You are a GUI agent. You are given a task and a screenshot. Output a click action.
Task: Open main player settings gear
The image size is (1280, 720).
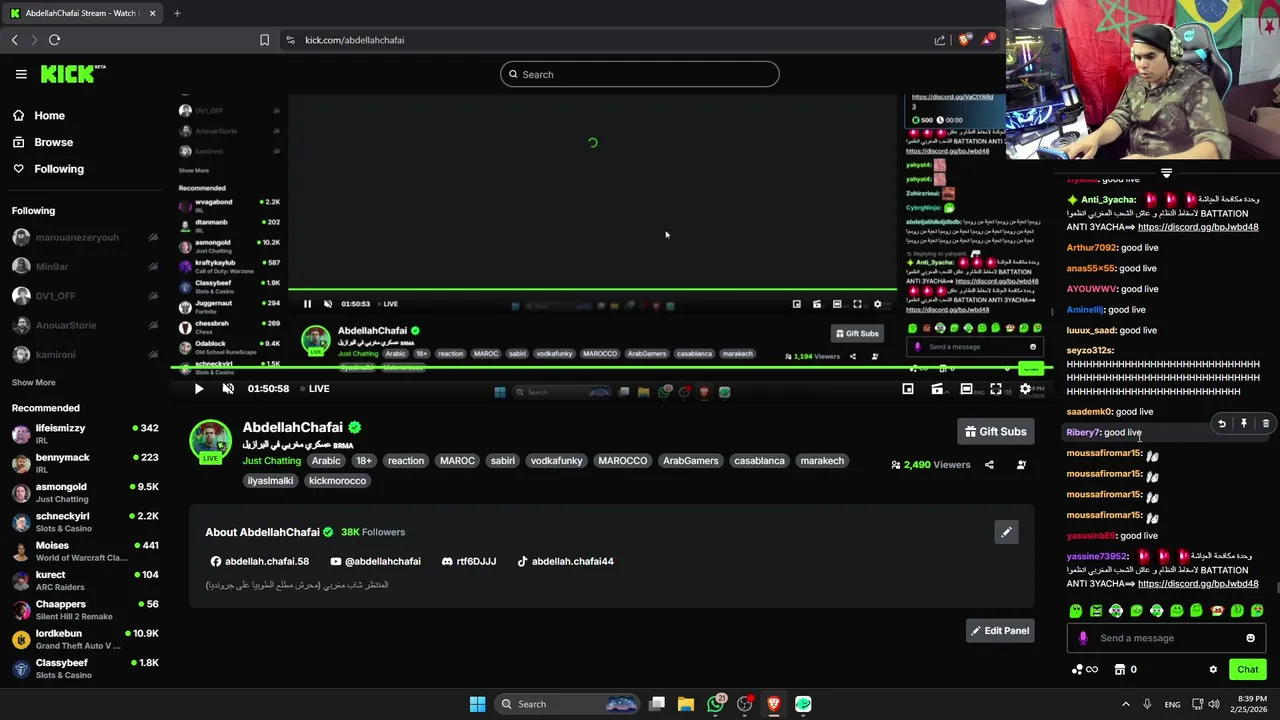1025,389
